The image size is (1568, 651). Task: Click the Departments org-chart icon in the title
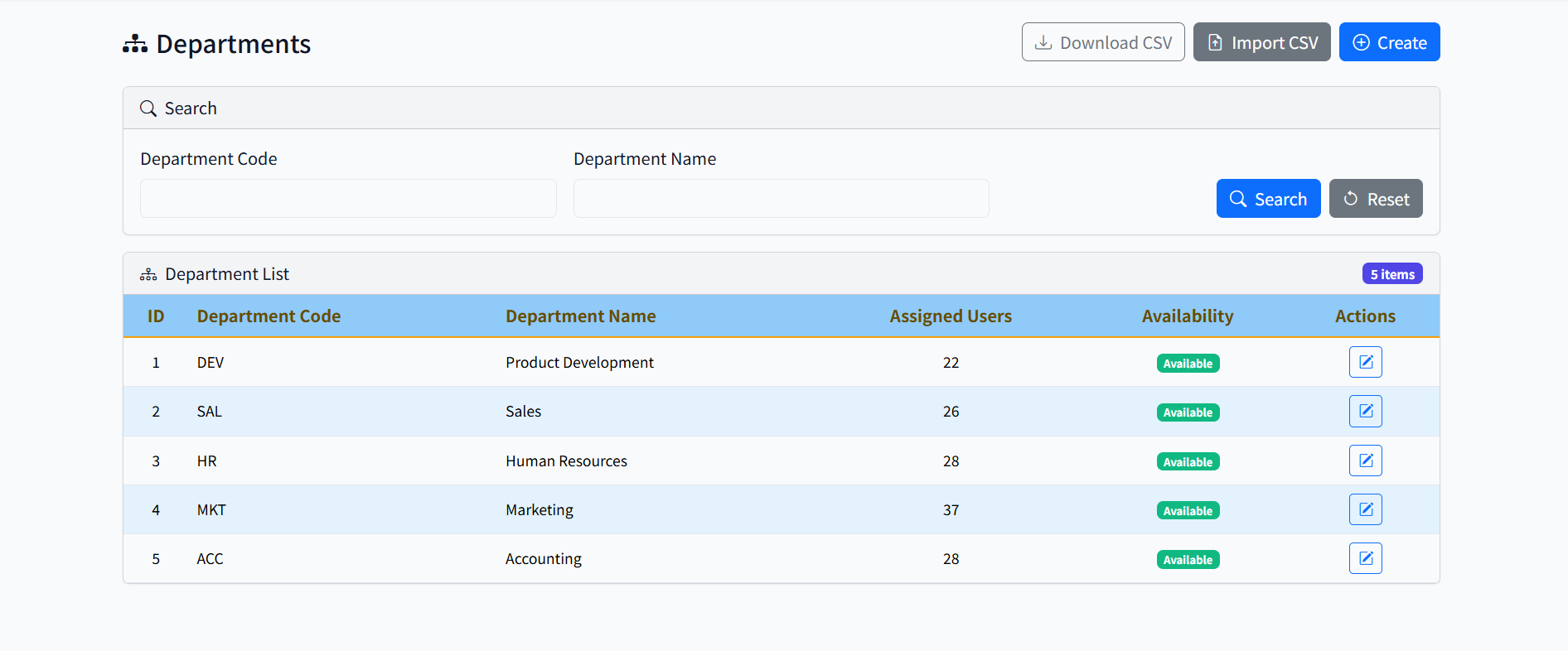[x=135, y=44]
